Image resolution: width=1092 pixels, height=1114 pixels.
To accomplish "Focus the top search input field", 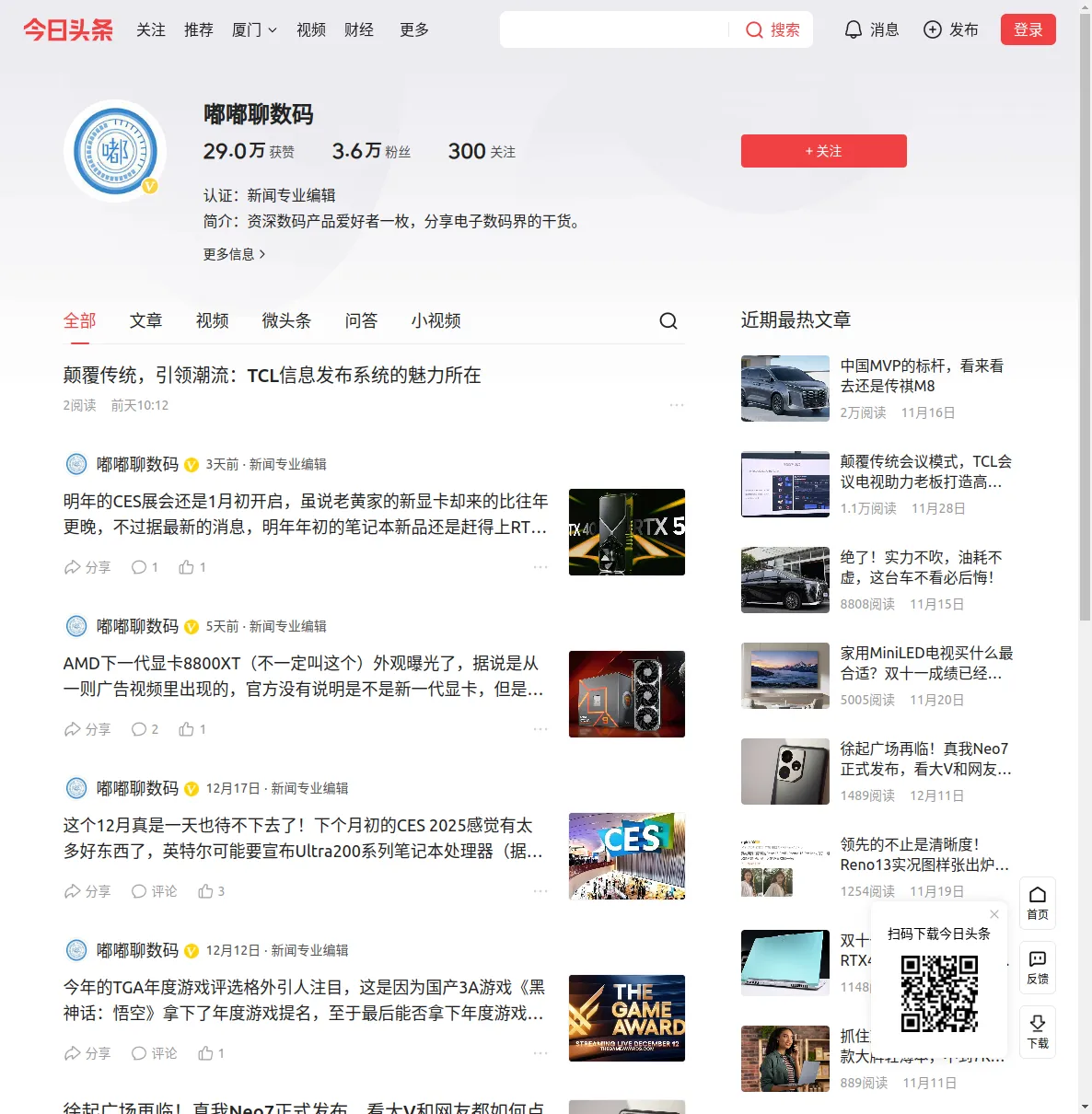I will (x=614, y=29).
